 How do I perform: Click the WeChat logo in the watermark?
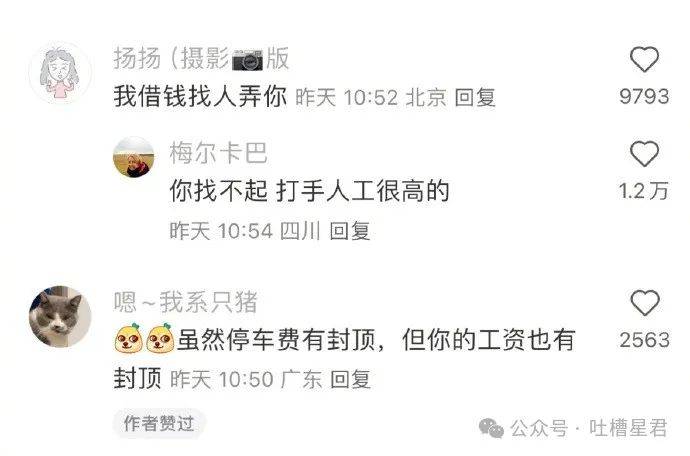pos(492,428)
